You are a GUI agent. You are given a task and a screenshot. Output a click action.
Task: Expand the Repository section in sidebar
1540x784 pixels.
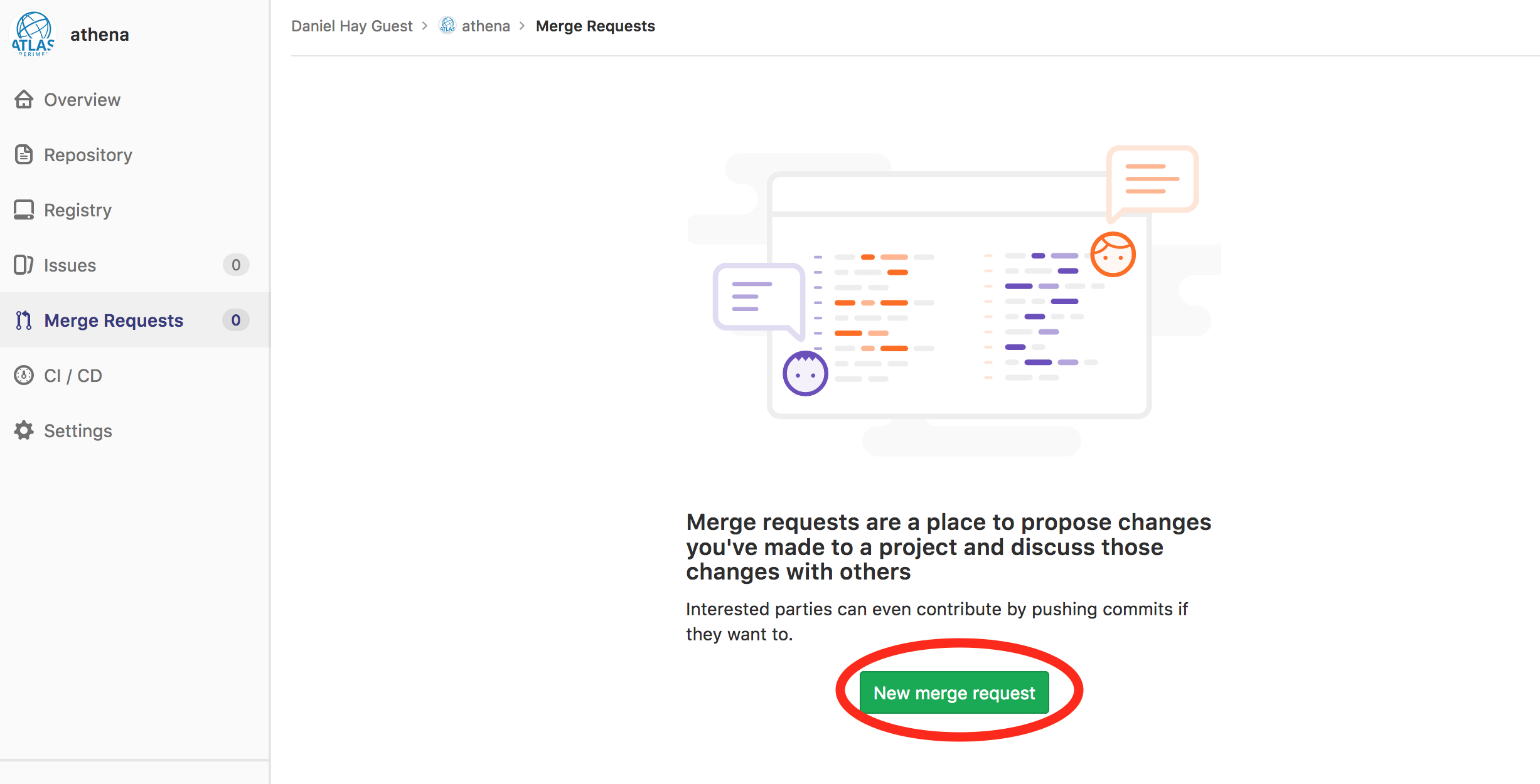(x=89, y=154)
